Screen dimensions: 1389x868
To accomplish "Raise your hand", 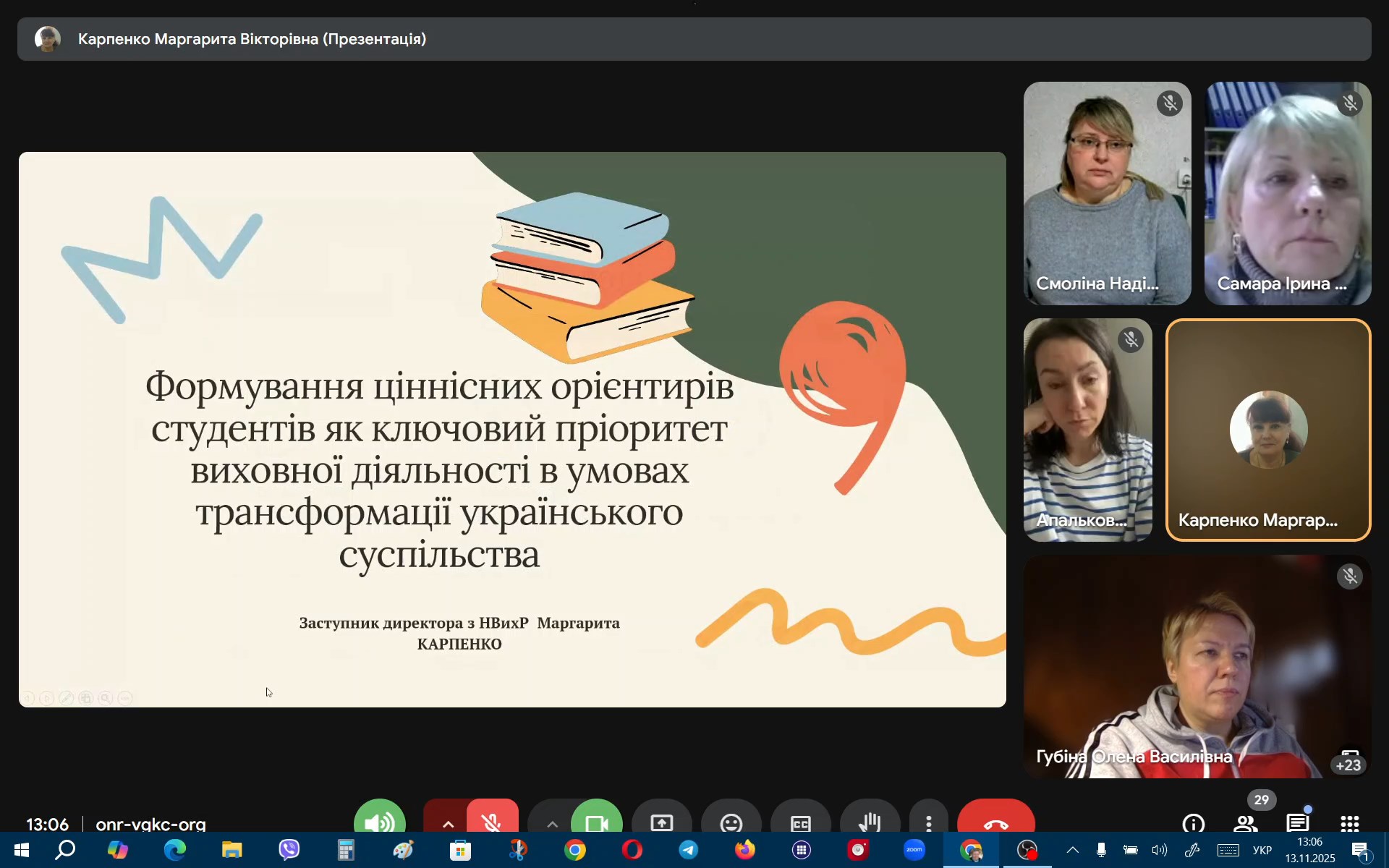I will click(x=870, y=822).
